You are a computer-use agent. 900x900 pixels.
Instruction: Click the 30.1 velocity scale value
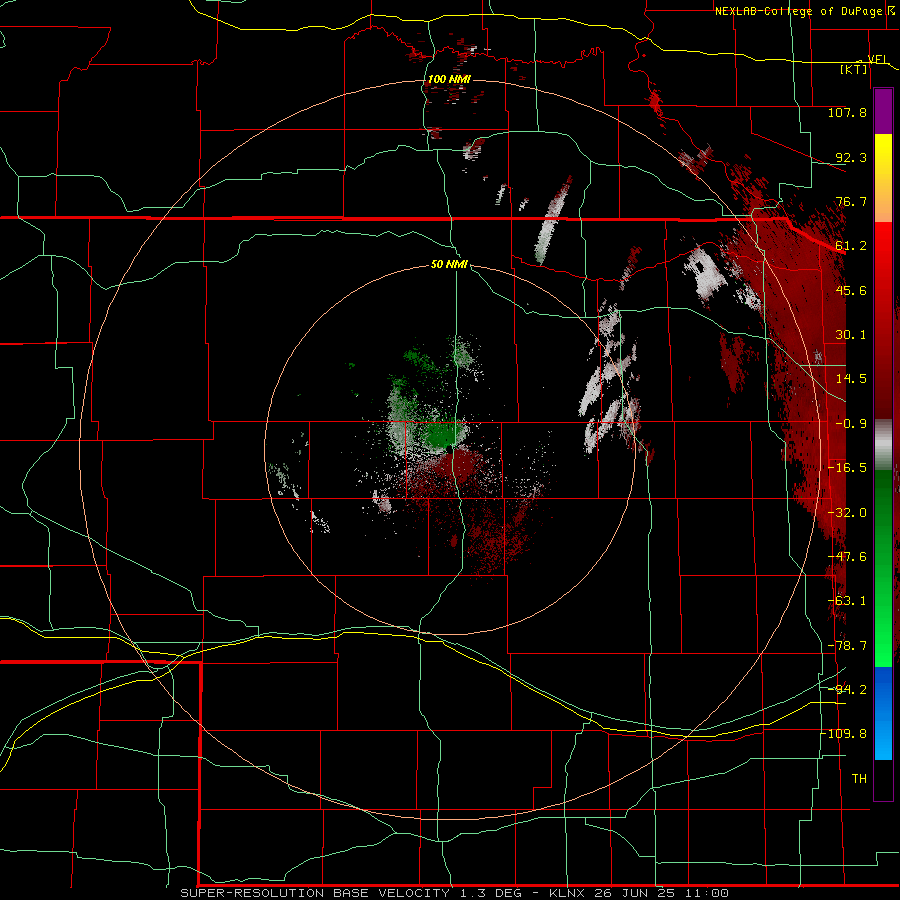coord(851,335)
